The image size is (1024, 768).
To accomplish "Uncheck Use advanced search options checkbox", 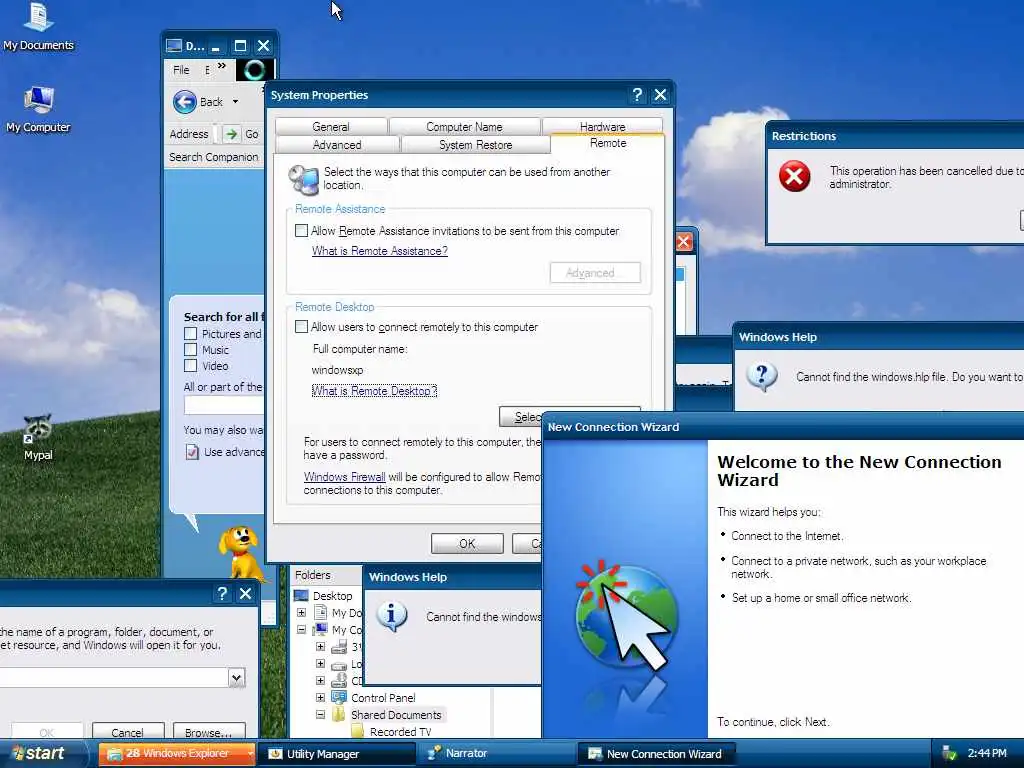I will (192, 452).
